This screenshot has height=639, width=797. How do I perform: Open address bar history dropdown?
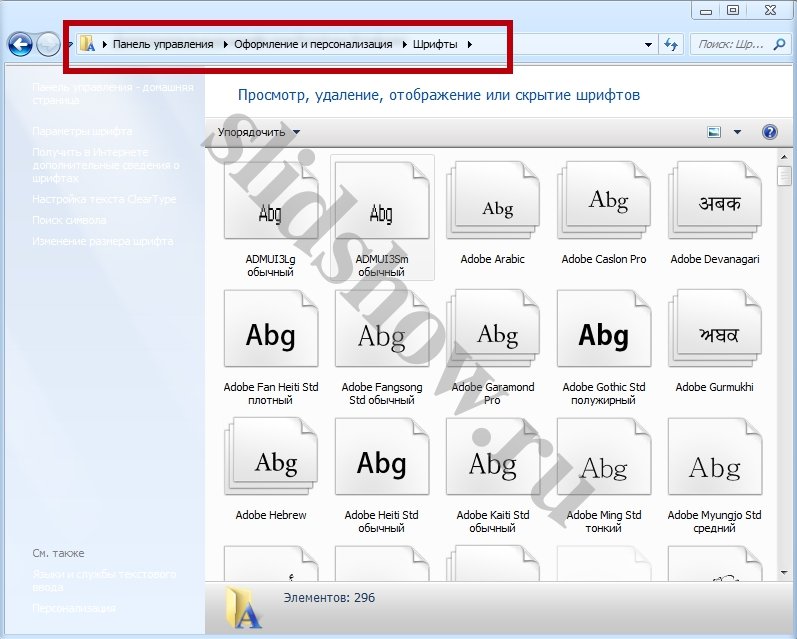[648, 45]
